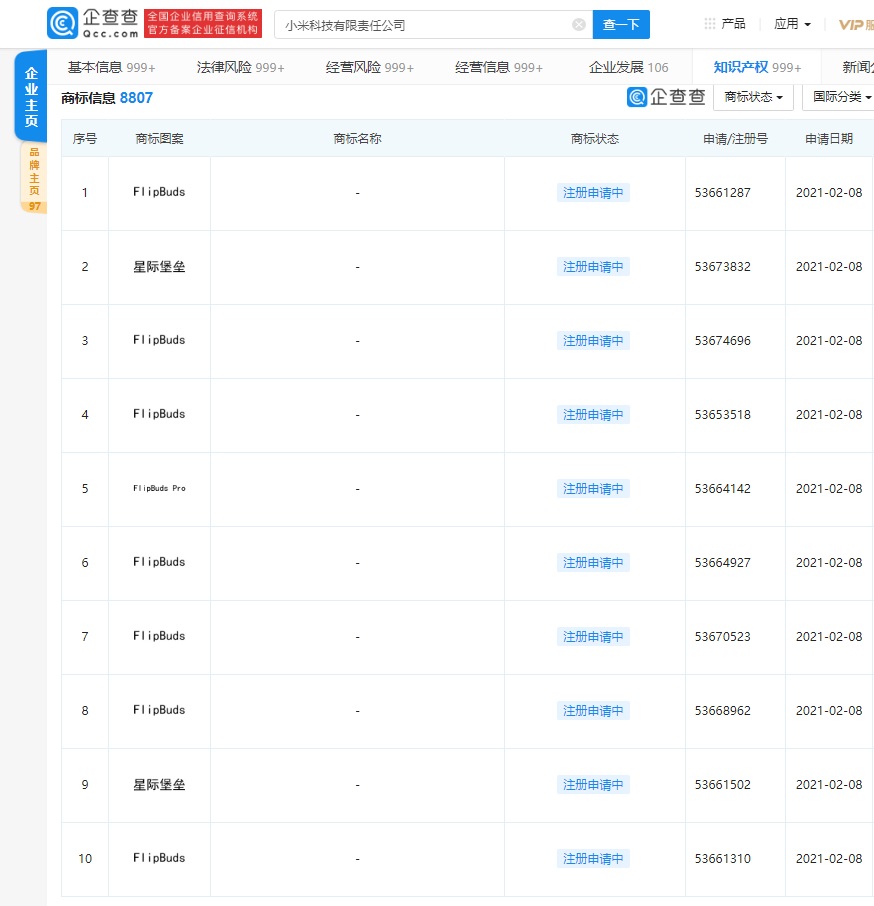Switch to the 企业发展 tab

pyautogui.click(x=628, y=68)
